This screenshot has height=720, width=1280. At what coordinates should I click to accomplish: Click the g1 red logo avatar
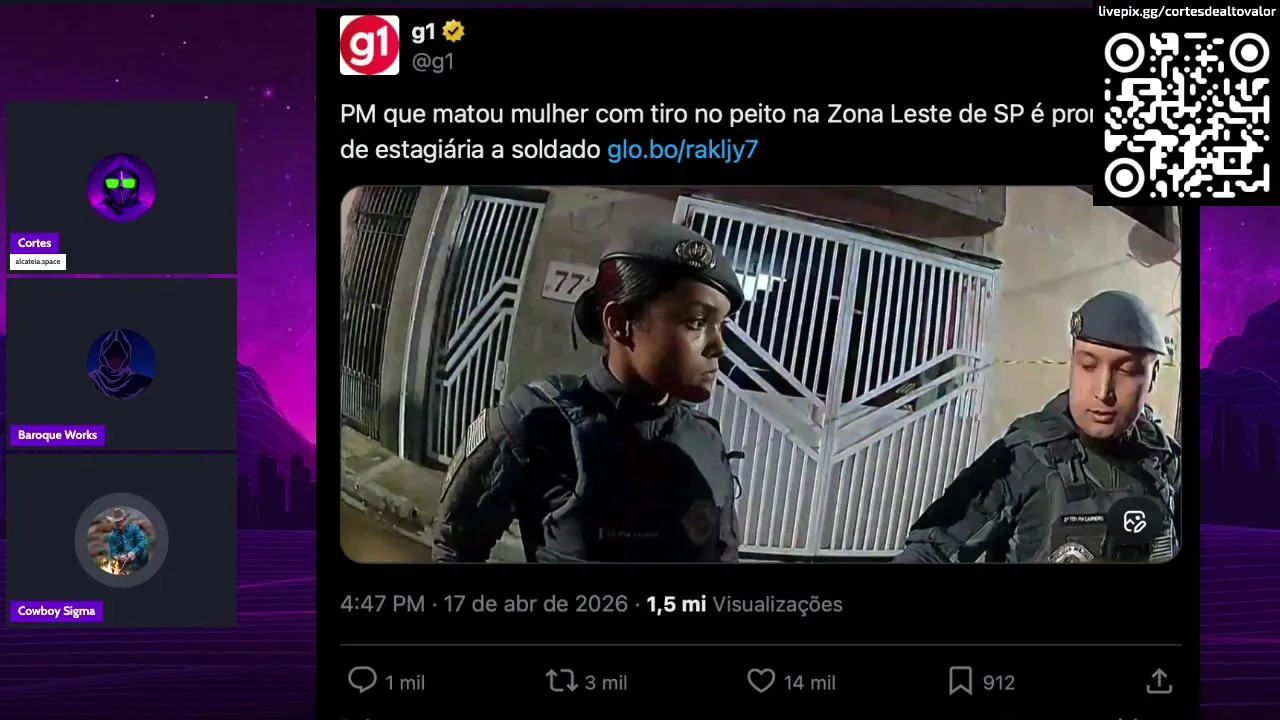tap(369, 45)
